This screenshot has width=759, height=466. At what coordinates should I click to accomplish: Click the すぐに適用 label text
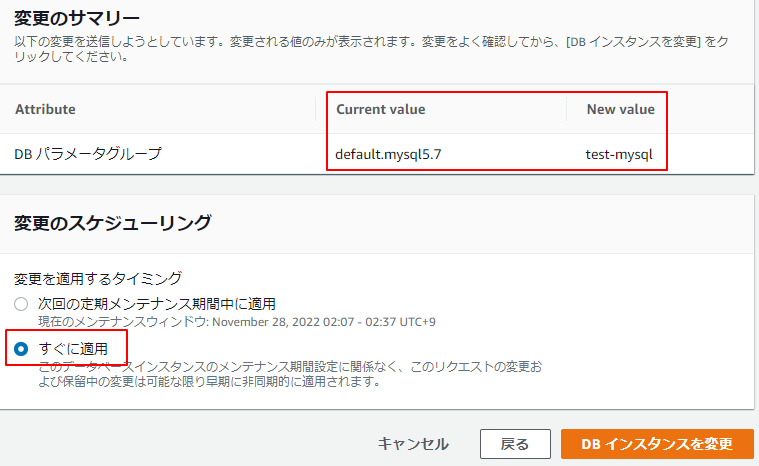pos(81,349)
